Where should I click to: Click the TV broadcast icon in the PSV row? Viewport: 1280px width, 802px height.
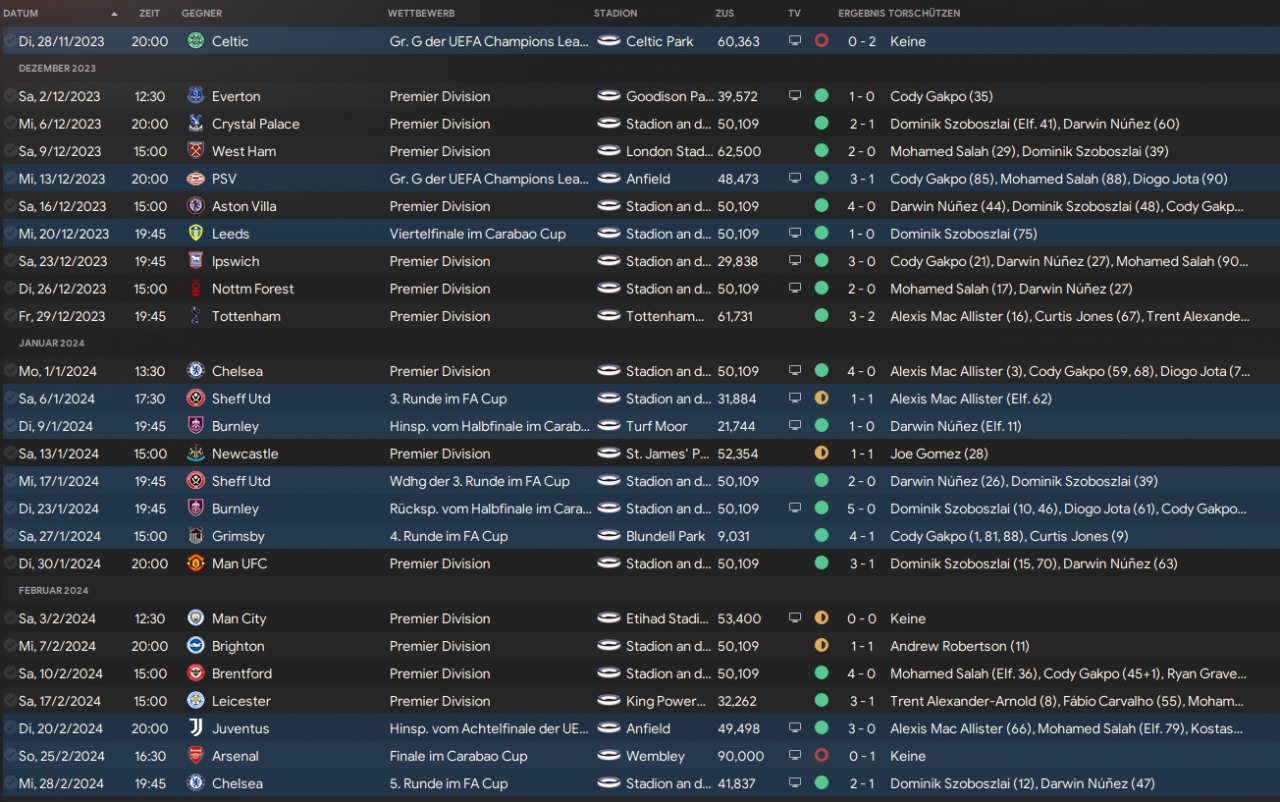click(x=795, y=179)
